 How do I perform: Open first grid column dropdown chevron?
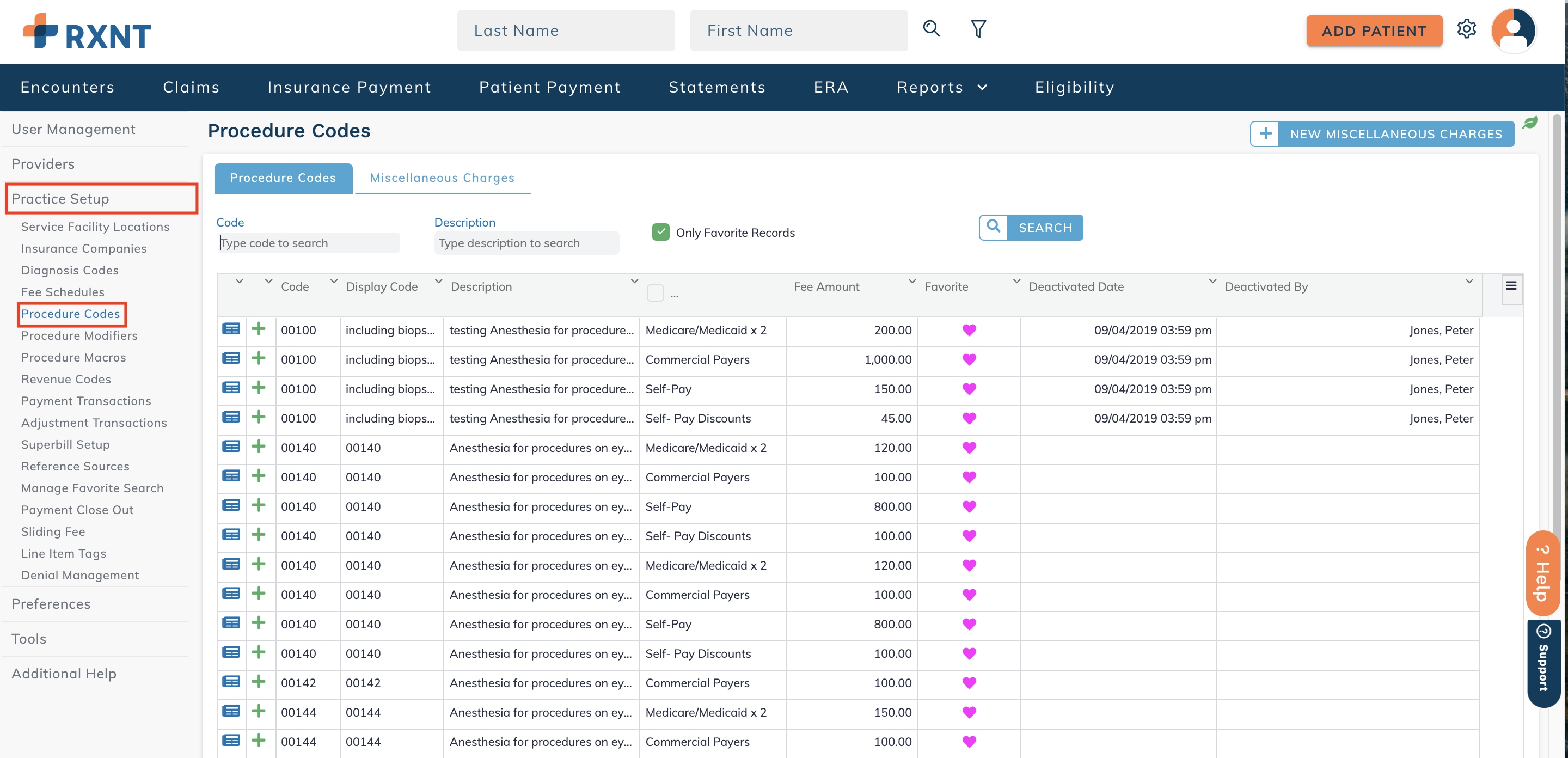(239, 282)
